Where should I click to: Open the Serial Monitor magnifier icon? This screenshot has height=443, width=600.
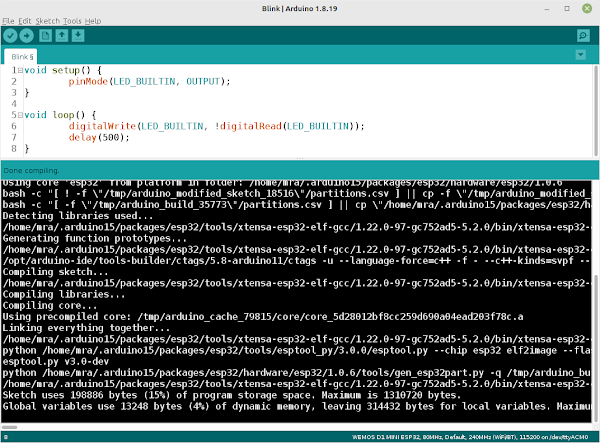point(583,36)
